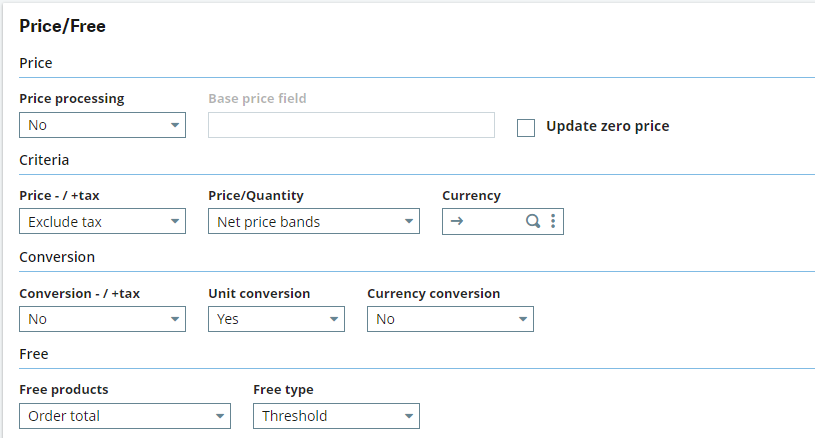
Task: Select the Price section header
Action: (x=36, y=63)
